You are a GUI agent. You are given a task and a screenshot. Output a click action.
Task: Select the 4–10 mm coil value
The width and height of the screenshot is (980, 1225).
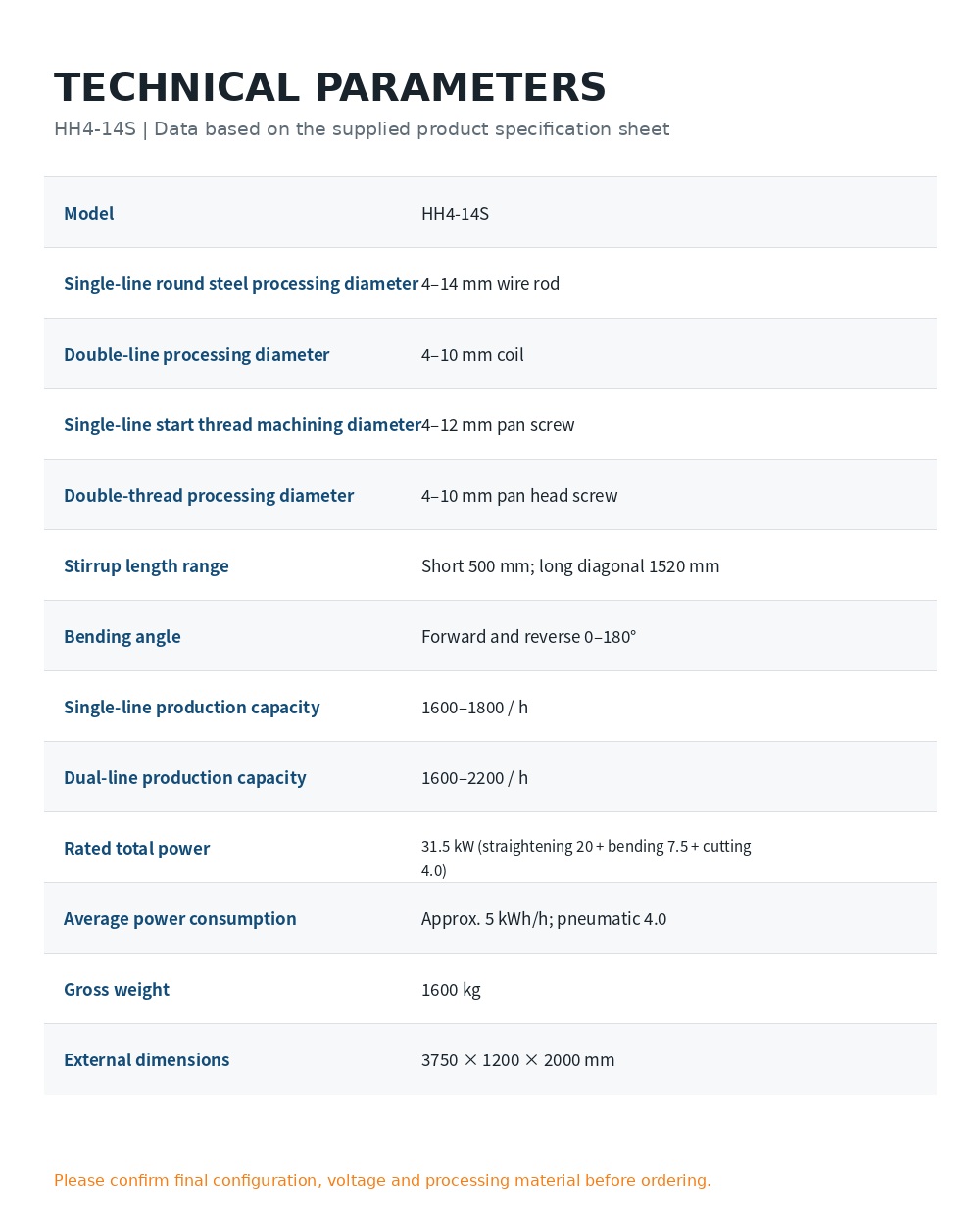(472, 354)
